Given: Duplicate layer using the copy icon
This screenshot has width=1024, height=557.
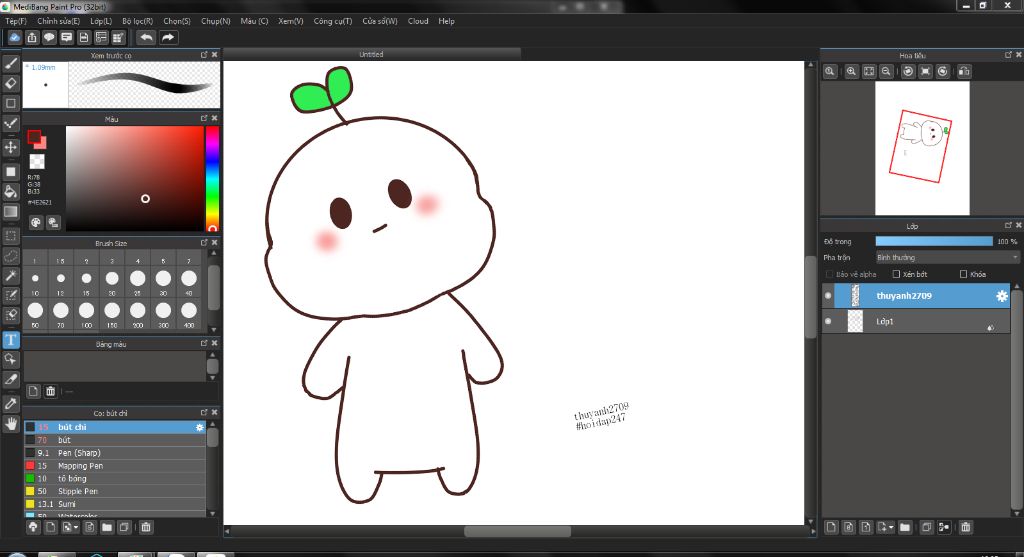Looking at the screenshot, I should [926, 527].
